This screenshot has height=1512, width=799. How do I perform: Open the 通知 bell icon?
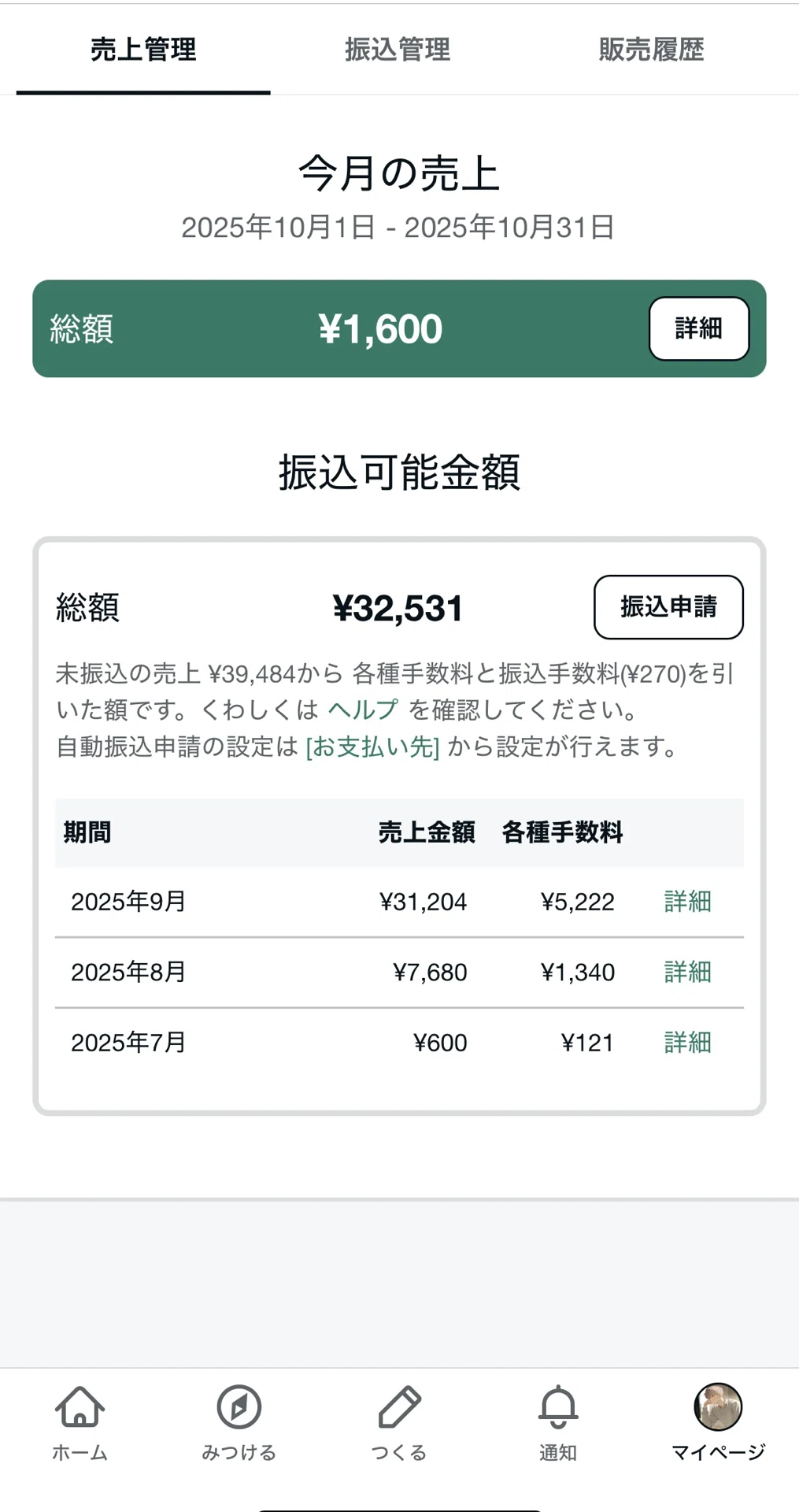558,1406
